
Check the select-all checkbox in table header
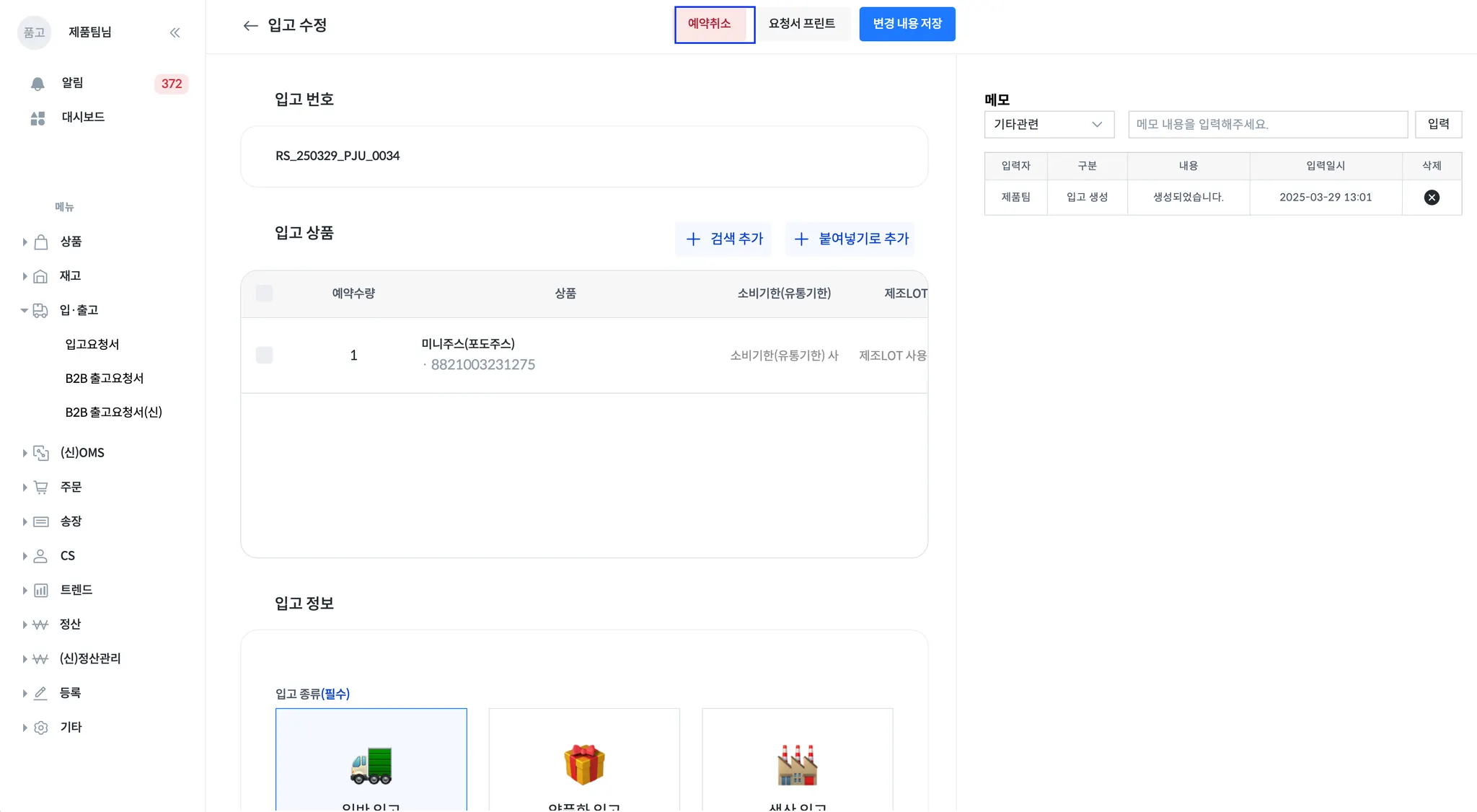(x=264, y=294)
